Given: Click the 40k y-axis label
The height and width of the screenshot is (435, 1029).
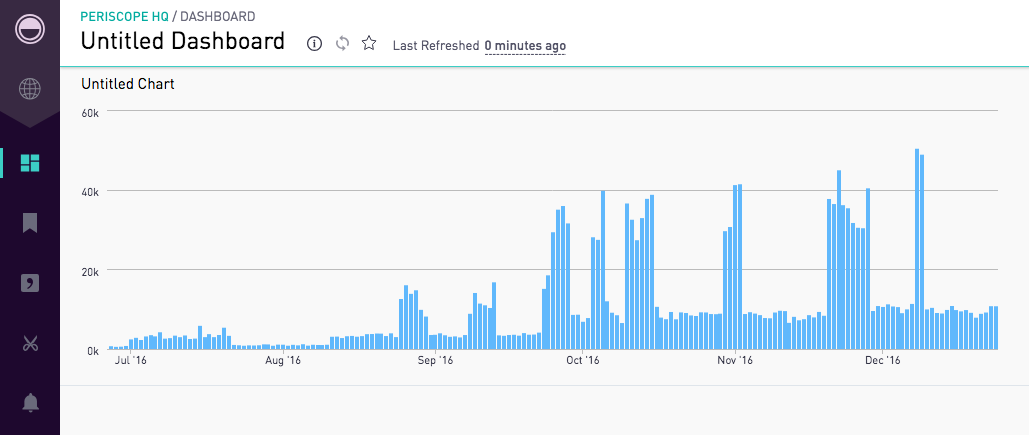Looking at the screenshot, I should coord(90,192).
